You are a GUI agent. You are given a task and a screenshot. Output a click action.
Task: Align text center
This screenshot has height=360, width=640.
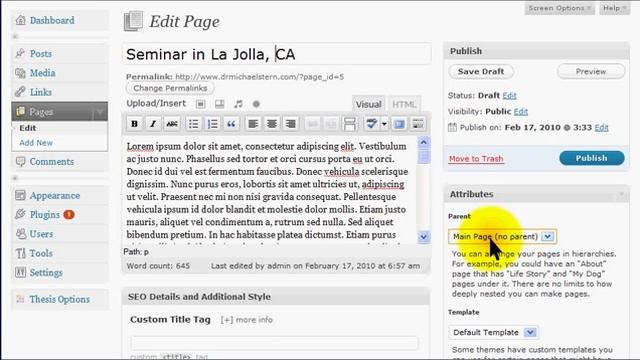272,124
